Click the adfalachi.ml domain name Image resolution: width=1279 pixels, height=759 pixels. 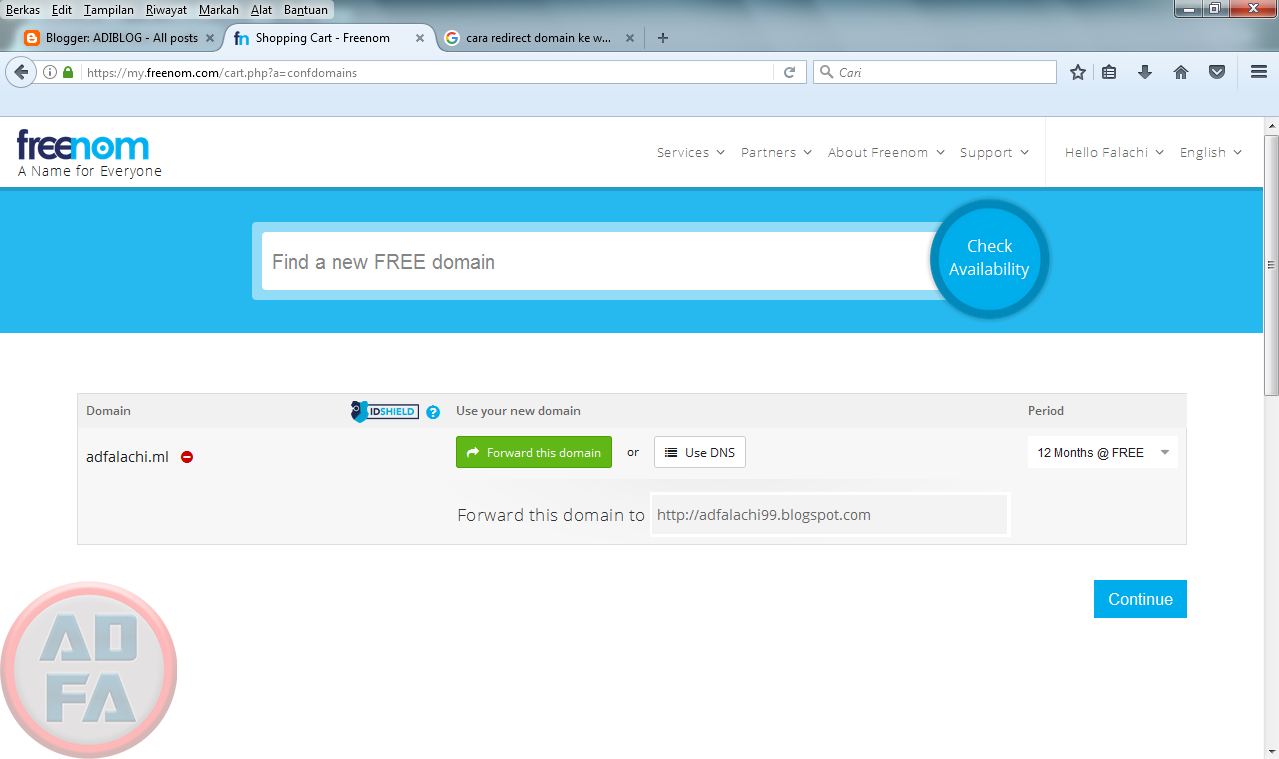(127, 457)
